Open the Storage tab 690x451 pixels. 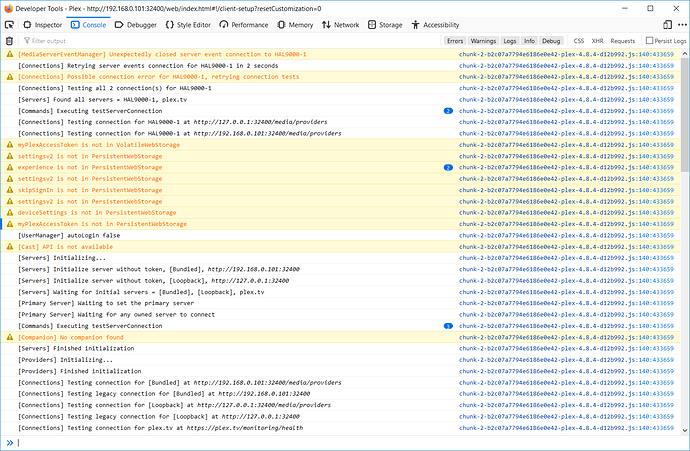click(386, 24)
